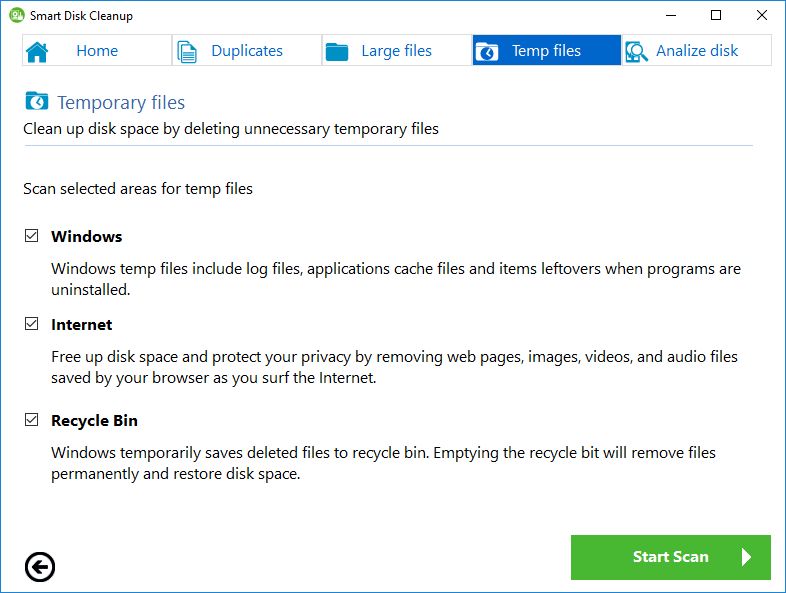Screen dimensions: 786x593
Task: Maximize the Smart Disk Cleanup window
Action: tap(716, 16)
